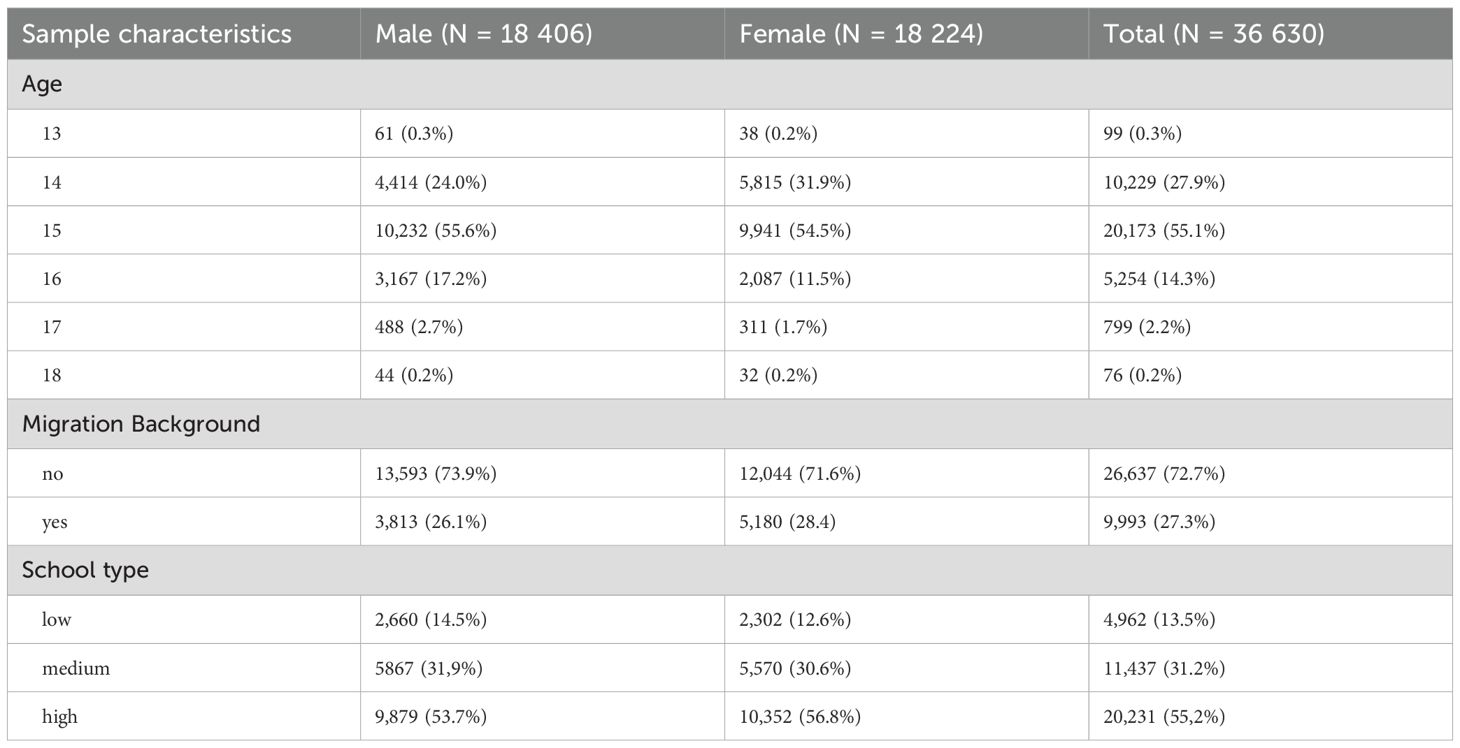
Task: Select the 'Age' section row
Action: pos(42,85)
